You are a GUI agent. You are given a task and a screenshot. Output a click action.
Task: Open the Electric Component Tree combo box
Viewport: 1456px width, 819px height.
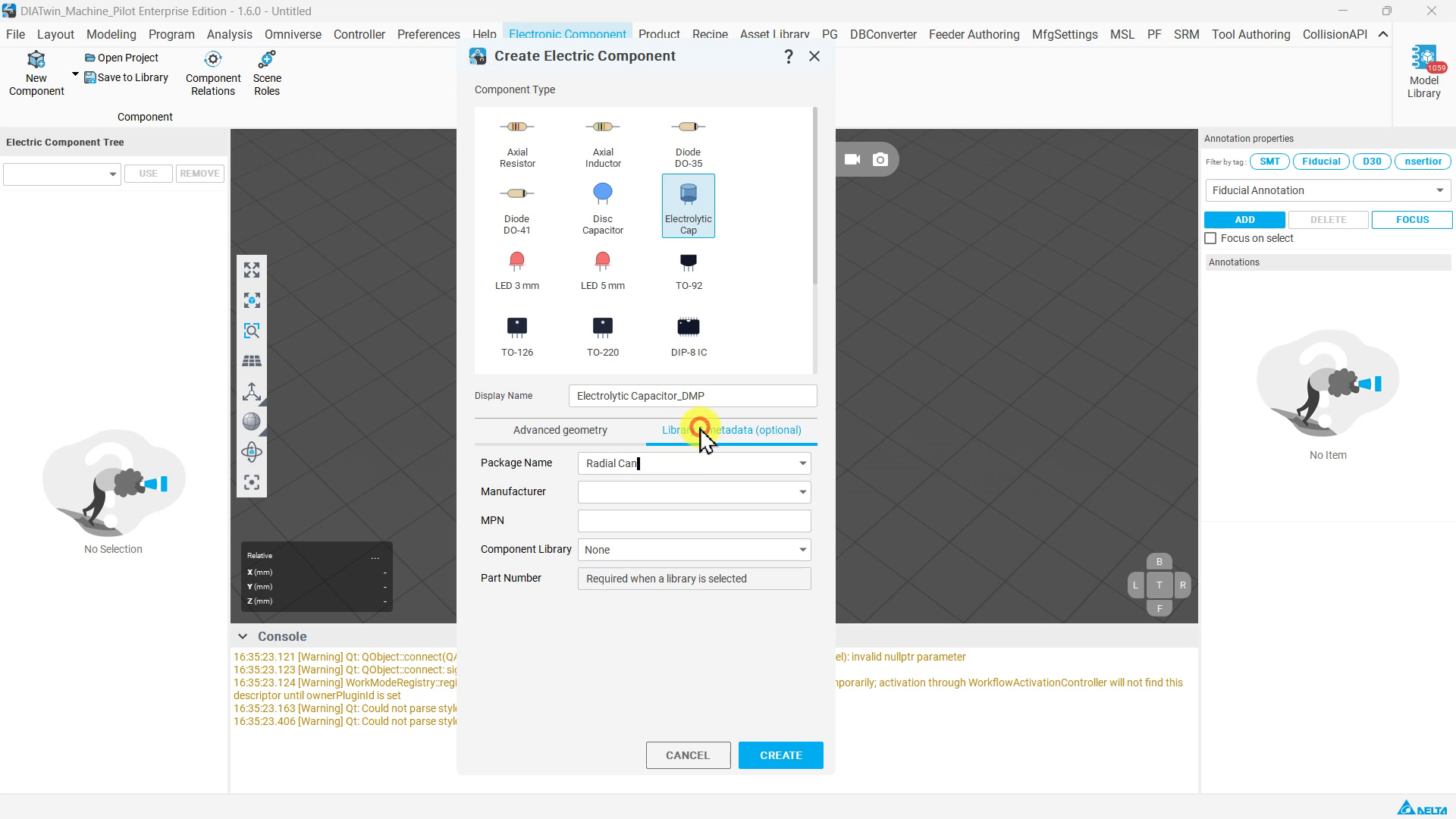pos(62,174)
